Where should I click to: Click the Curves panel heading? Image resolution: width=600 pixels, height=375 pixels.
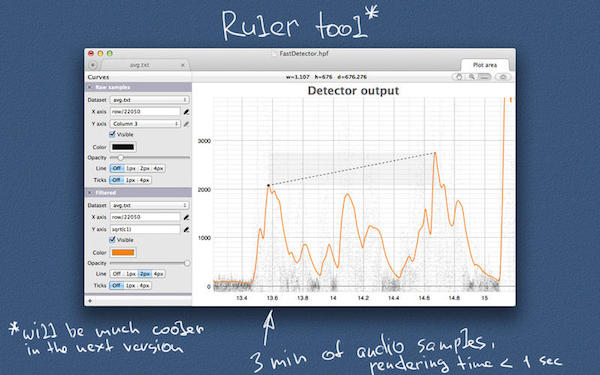[98, 77]
